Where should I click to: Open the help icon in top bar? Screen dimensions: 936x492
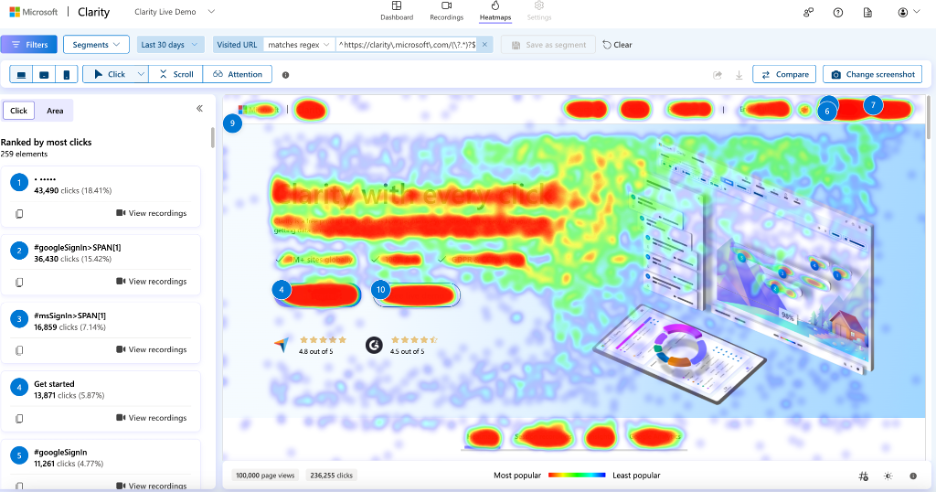pos(838,12)
